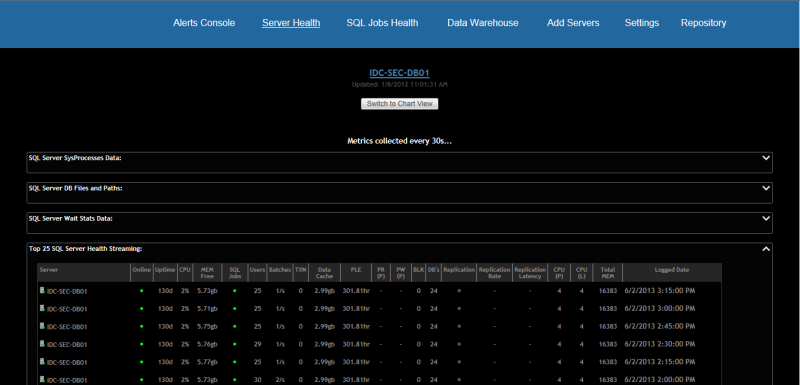Click Replication grey dot in 3:15:00 PM row
Image resolution: width=800 pixels, height=385 pixels.
tap(459, 291)
